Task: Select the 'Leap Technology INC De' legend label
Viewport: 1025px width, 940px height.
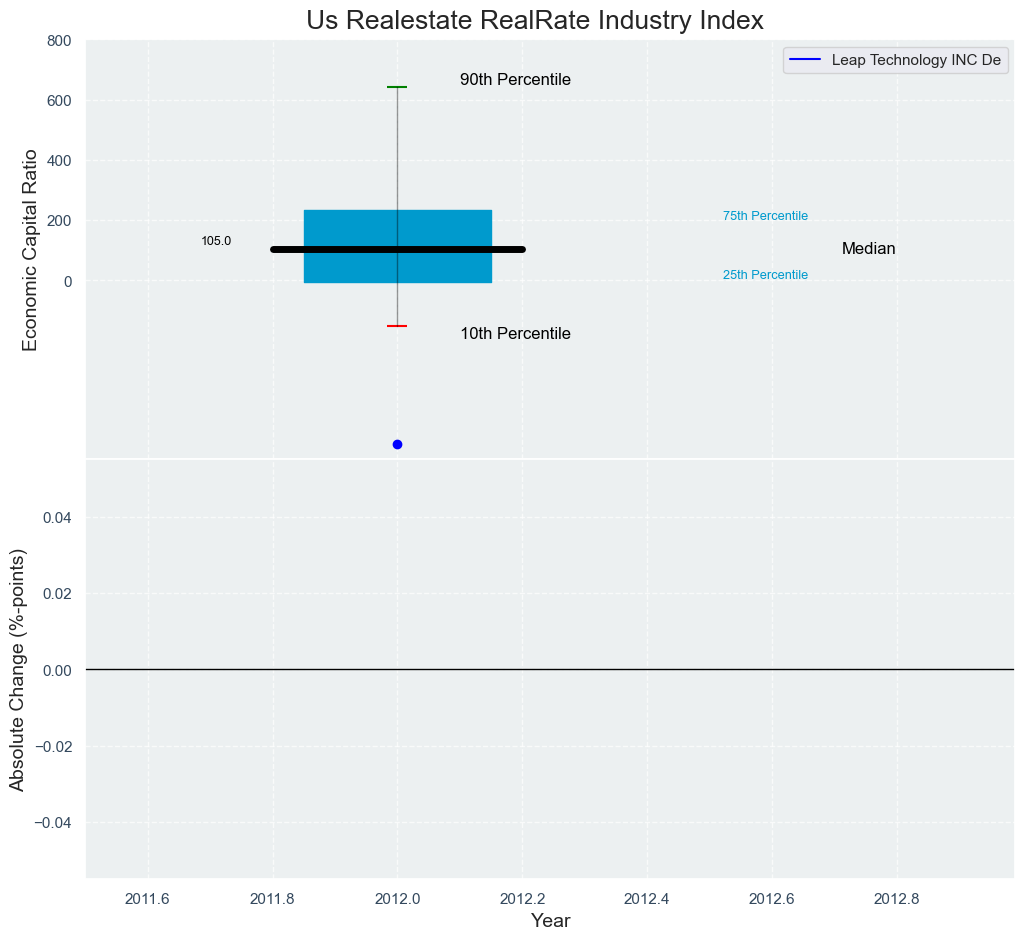Action: pos(916,60)
